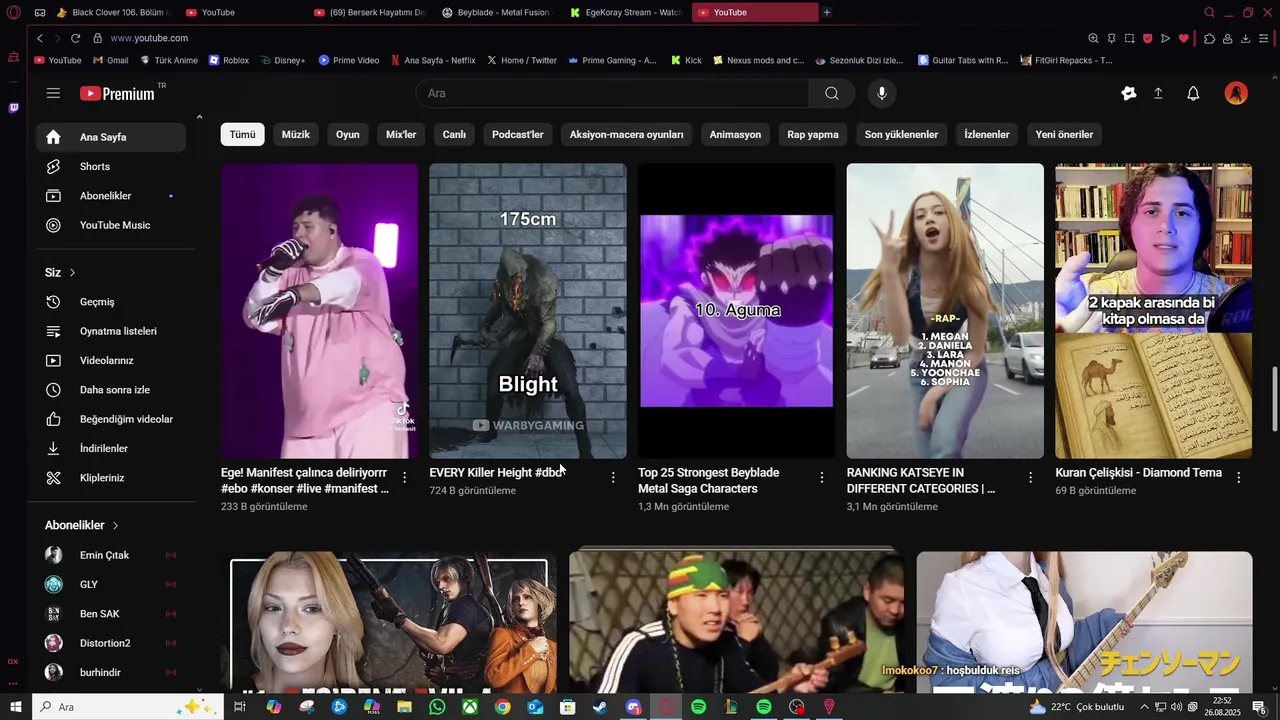Click the Opera tab search magnifier icon
The height and width of the screenshot is (720, 1280).
pos(1209,12)
